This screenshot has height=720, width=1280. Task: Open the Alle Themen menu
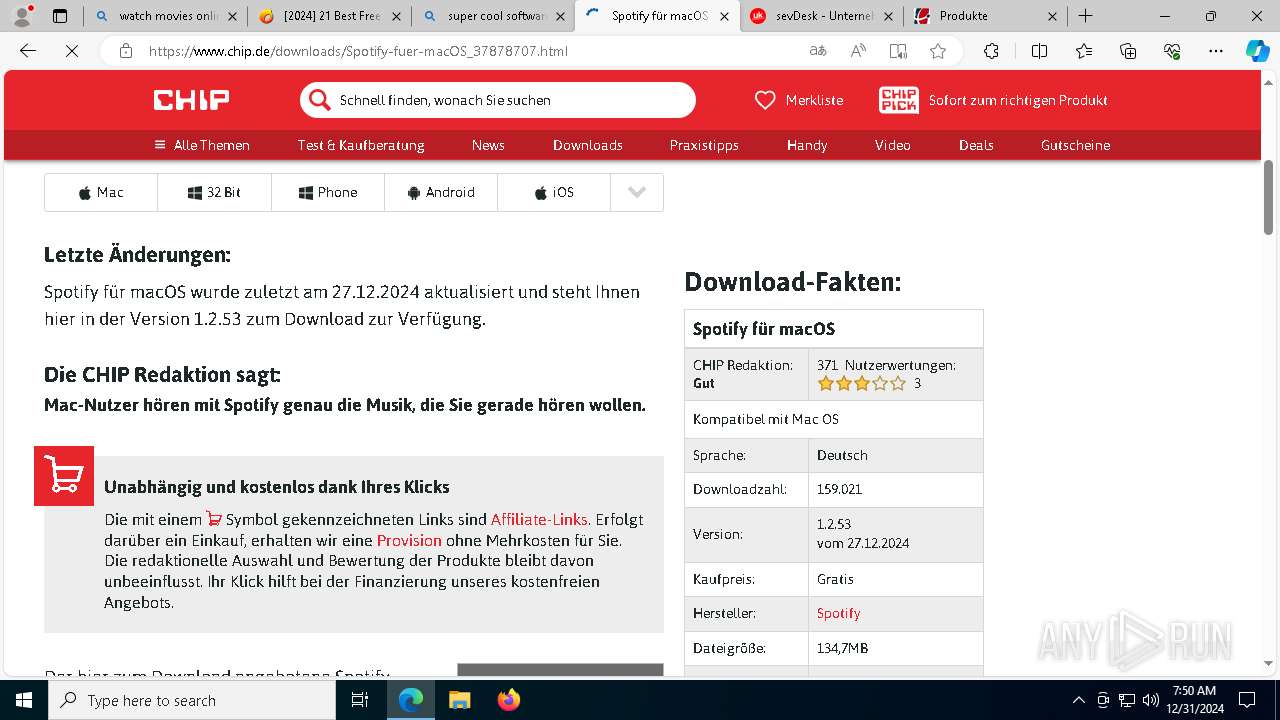(x=202, y=145)
